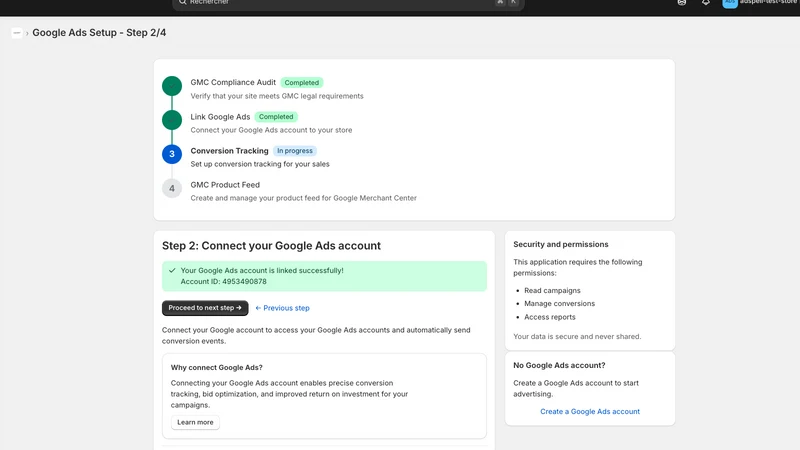This screenshot has height=450, width=800.
Task: Click the success checkmark in green banner
Action: pyautogui.click(x=172, y=270)
